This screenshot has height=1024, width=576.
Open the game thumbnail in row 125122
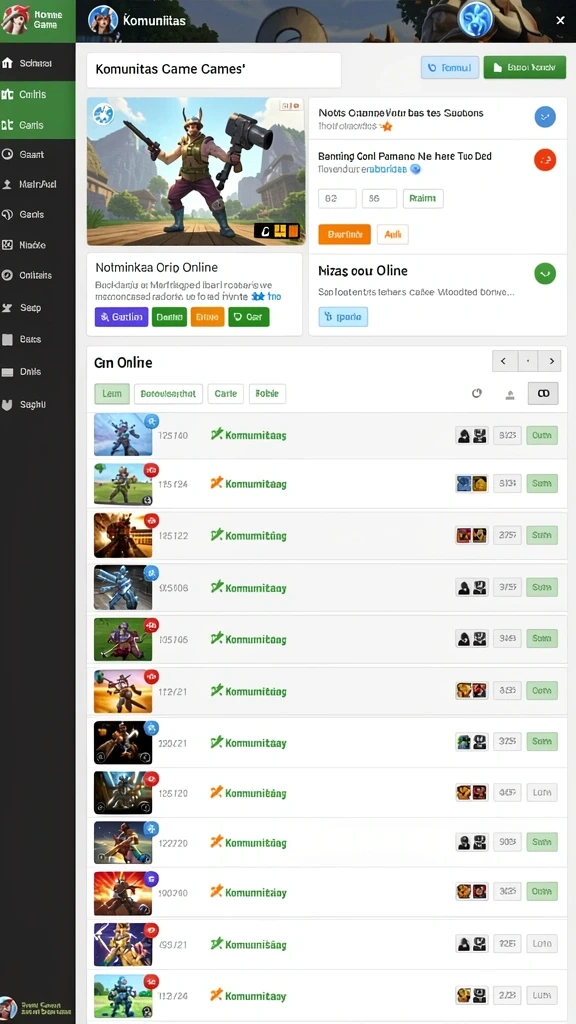pyautogui.click(x=123, y=535)
